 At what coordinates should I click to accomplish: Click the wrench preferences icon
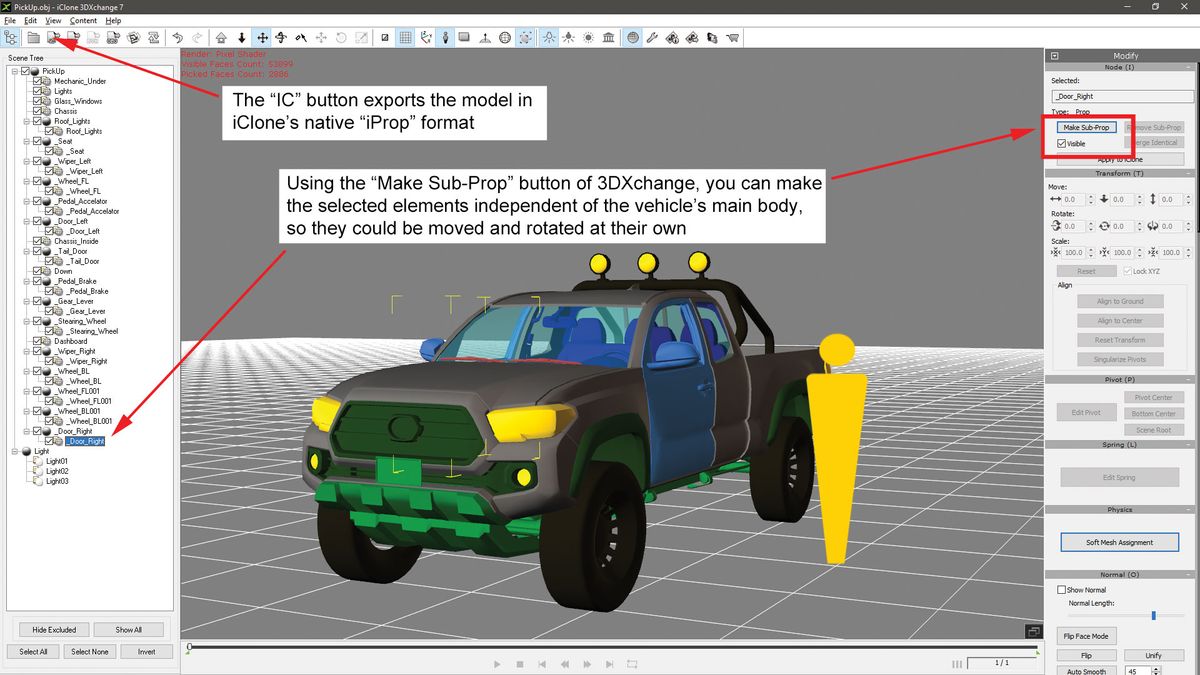pyautogui.click(x=652, y=37)
